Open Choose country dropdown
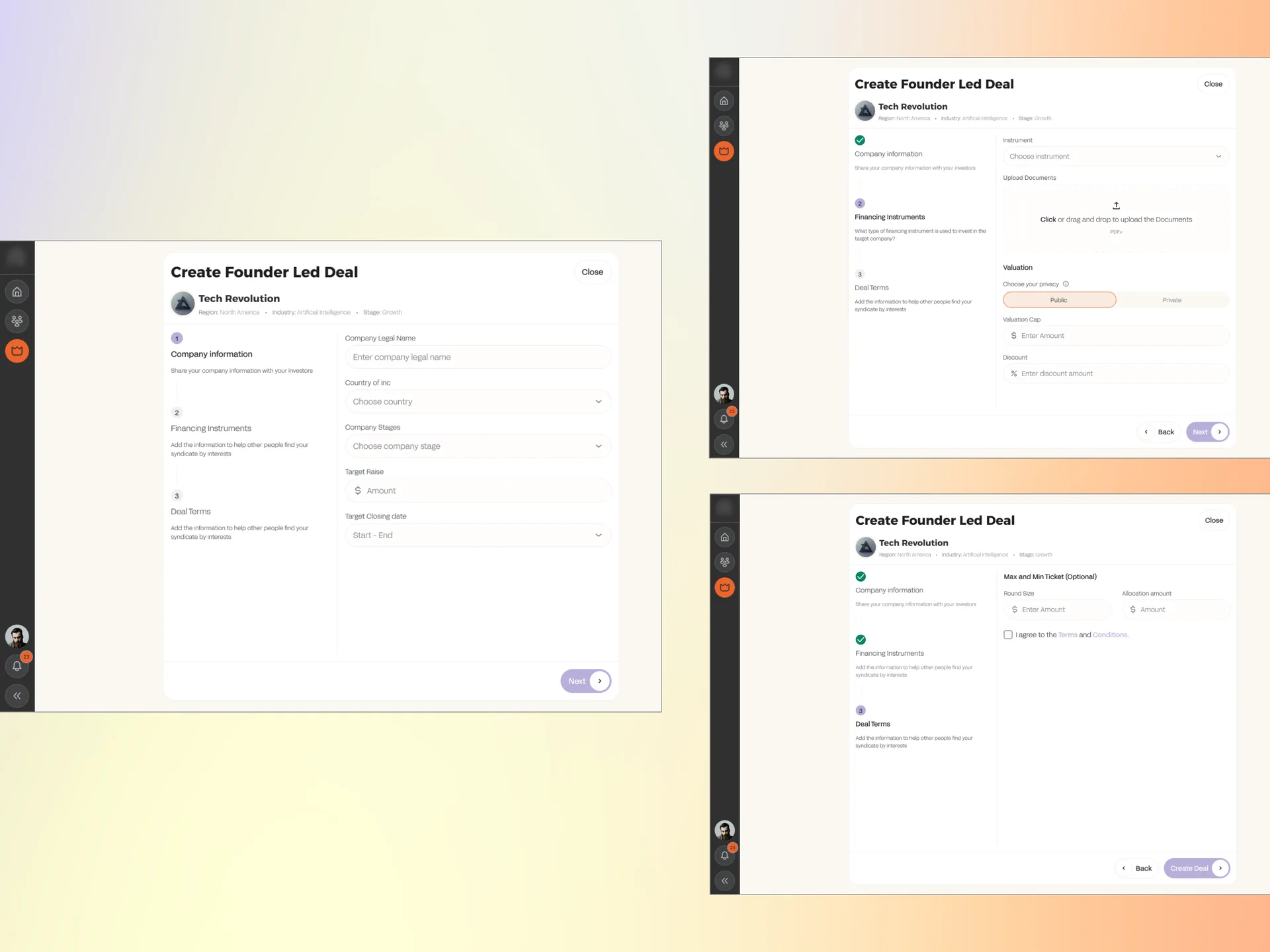Screen dimensions: 1270x952 478,401
